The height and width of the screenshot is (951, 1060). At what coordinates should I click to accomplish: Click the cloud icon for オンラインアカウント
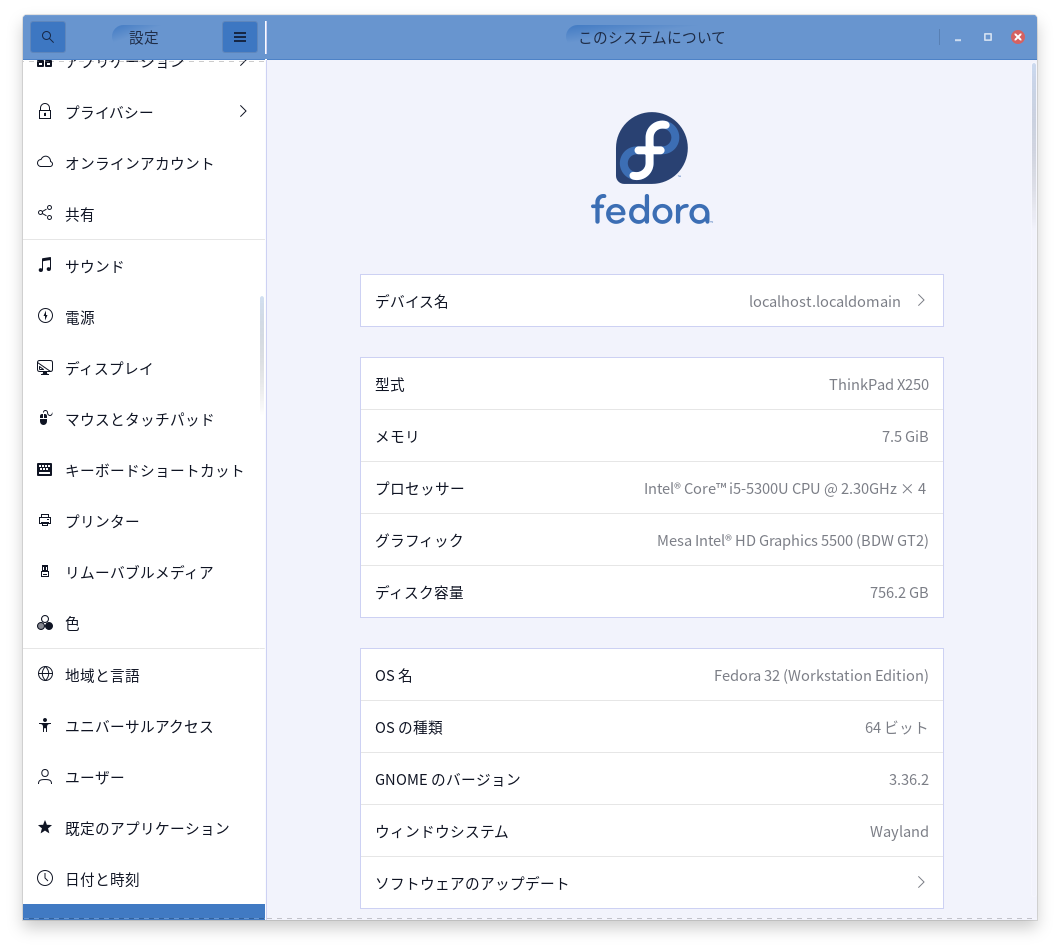pyautogui.click(x=45, y=162)
